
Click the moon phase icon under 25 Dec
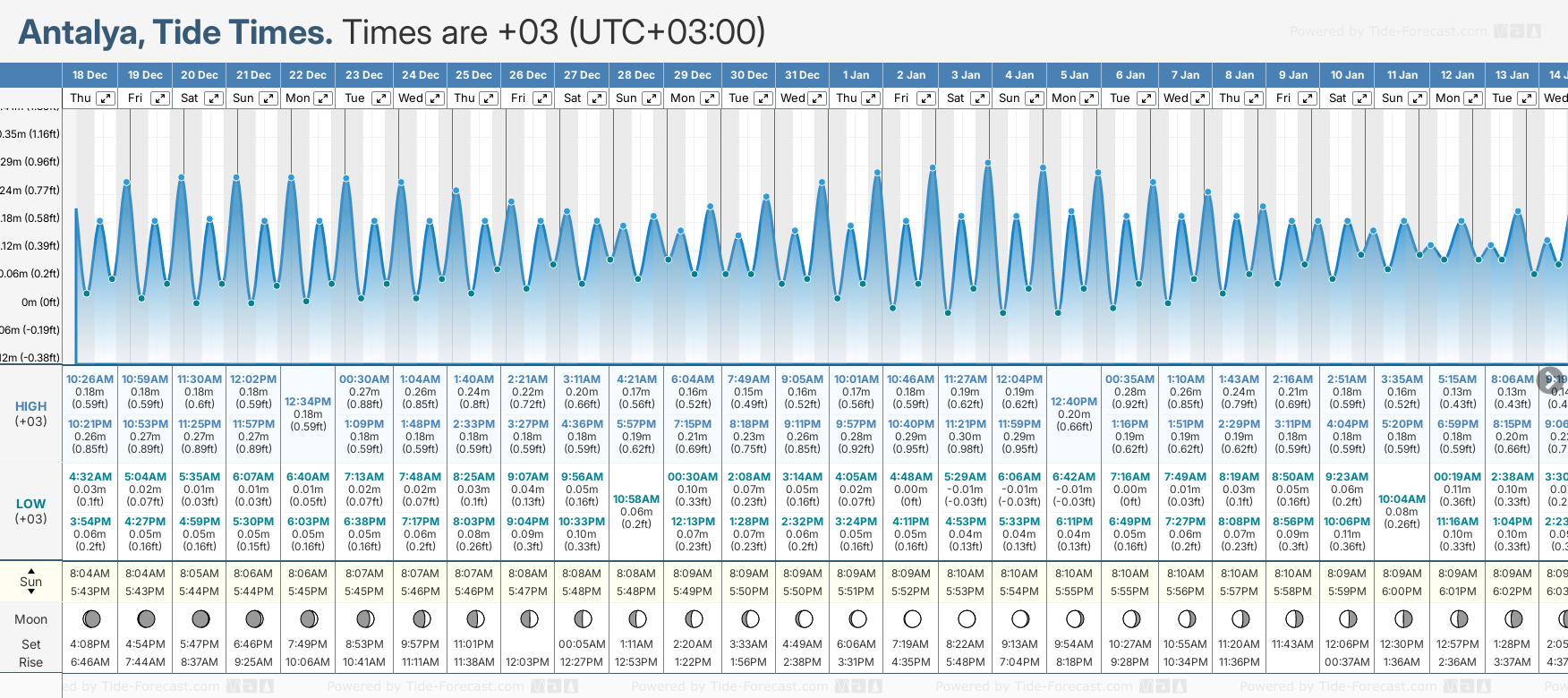pos(475,618)
